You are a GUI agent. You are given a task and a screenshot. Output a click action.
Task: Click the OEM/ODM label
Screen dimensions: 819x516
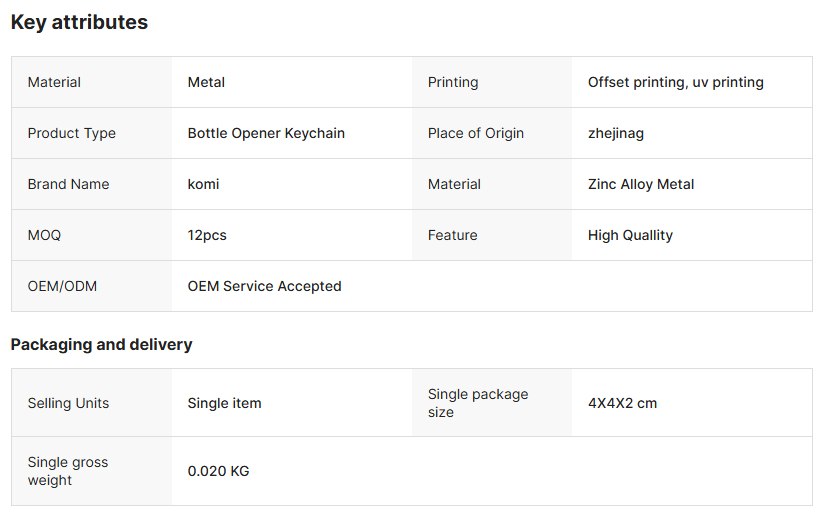tap(62, 286)
